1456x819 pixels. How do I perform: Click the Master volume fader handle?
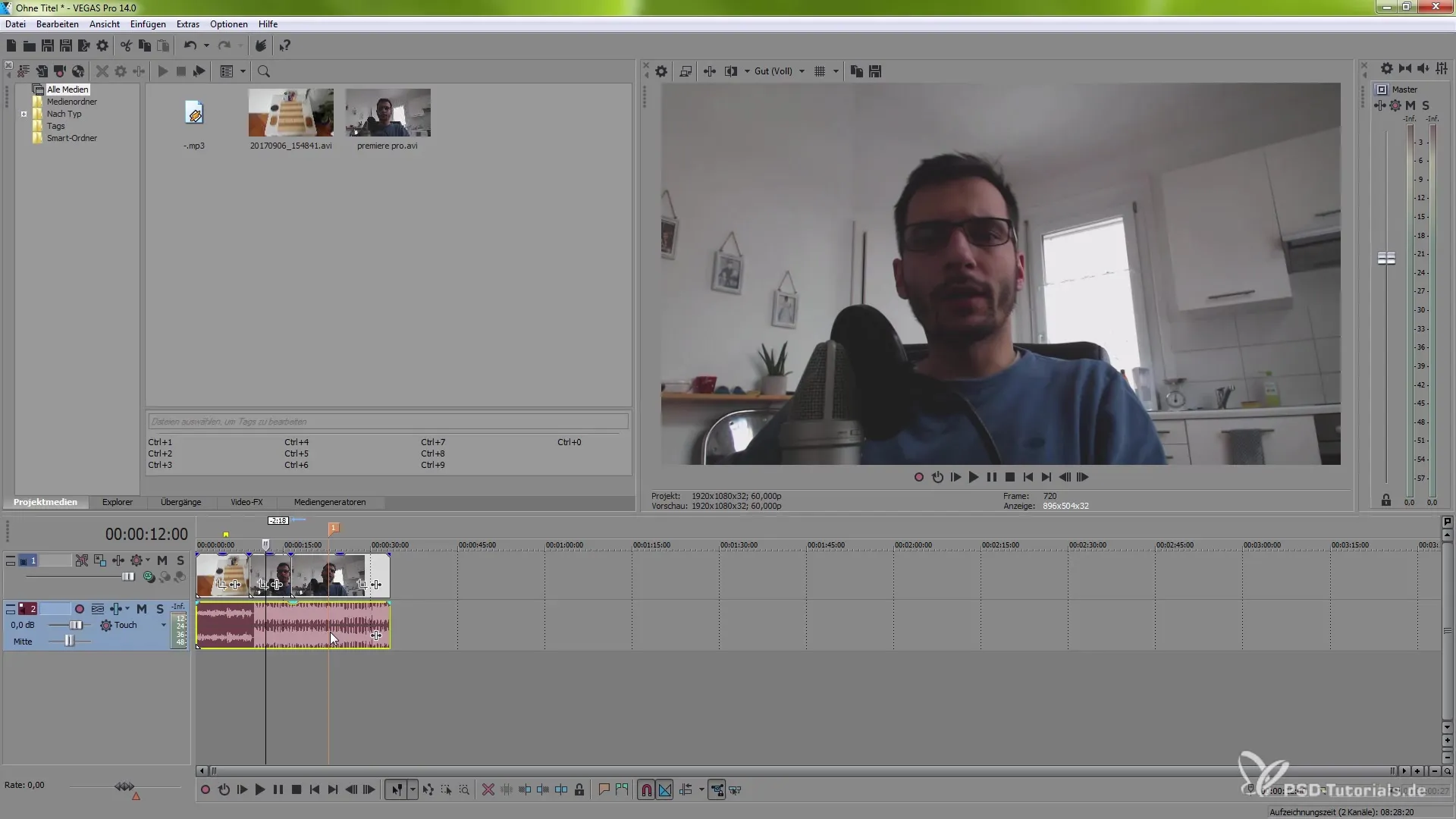pos(1386,259)
